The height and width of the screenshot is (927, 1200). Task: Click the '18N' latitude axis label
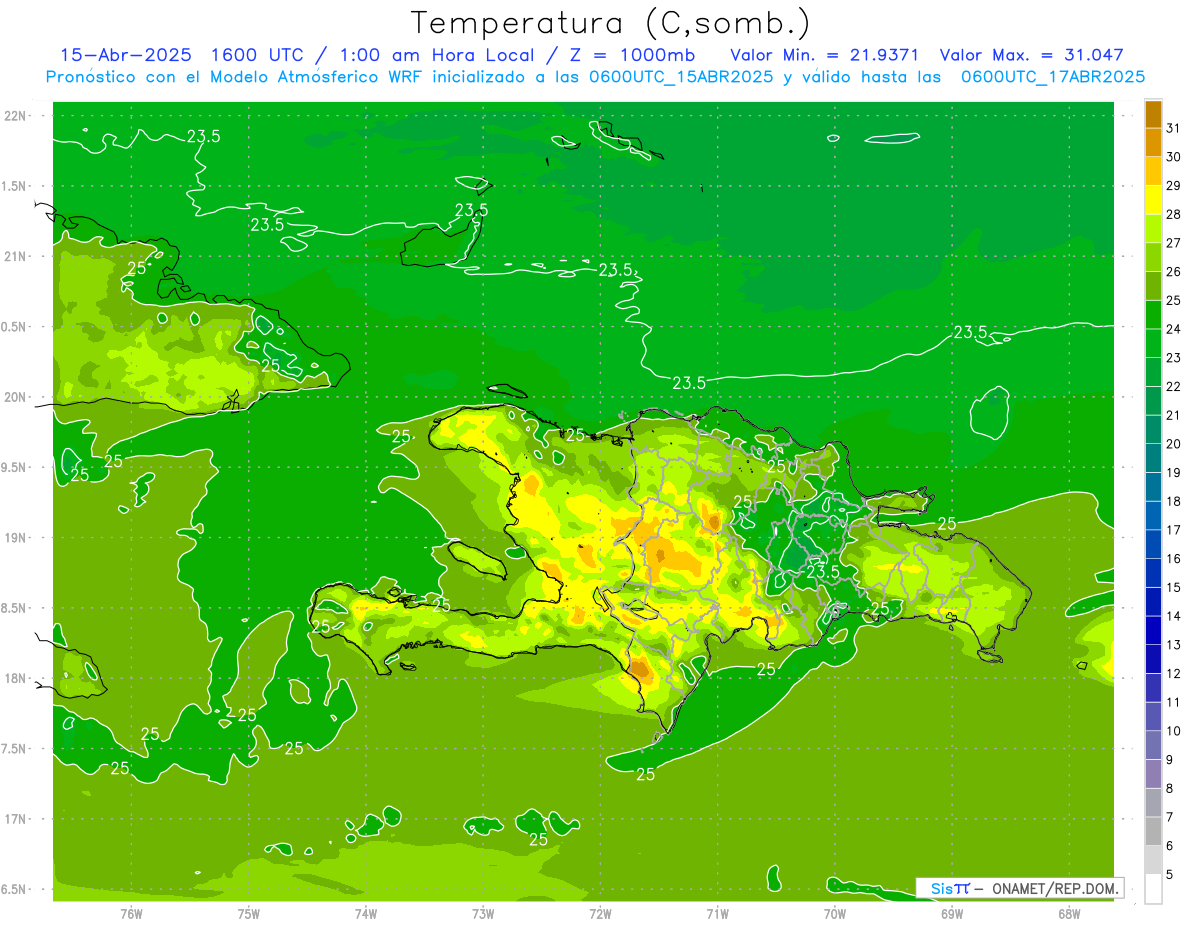[16, 678]
